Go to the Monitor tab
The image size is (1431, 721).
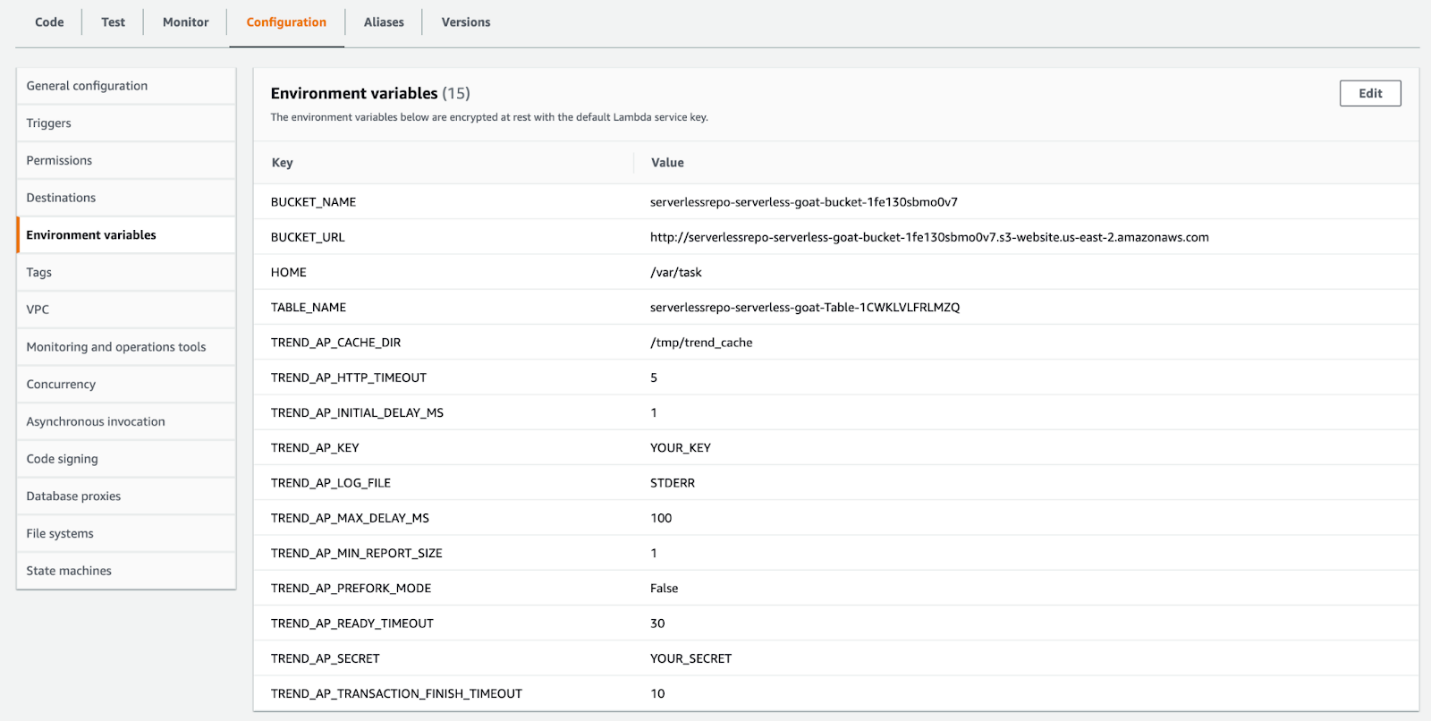coord(186,22)
